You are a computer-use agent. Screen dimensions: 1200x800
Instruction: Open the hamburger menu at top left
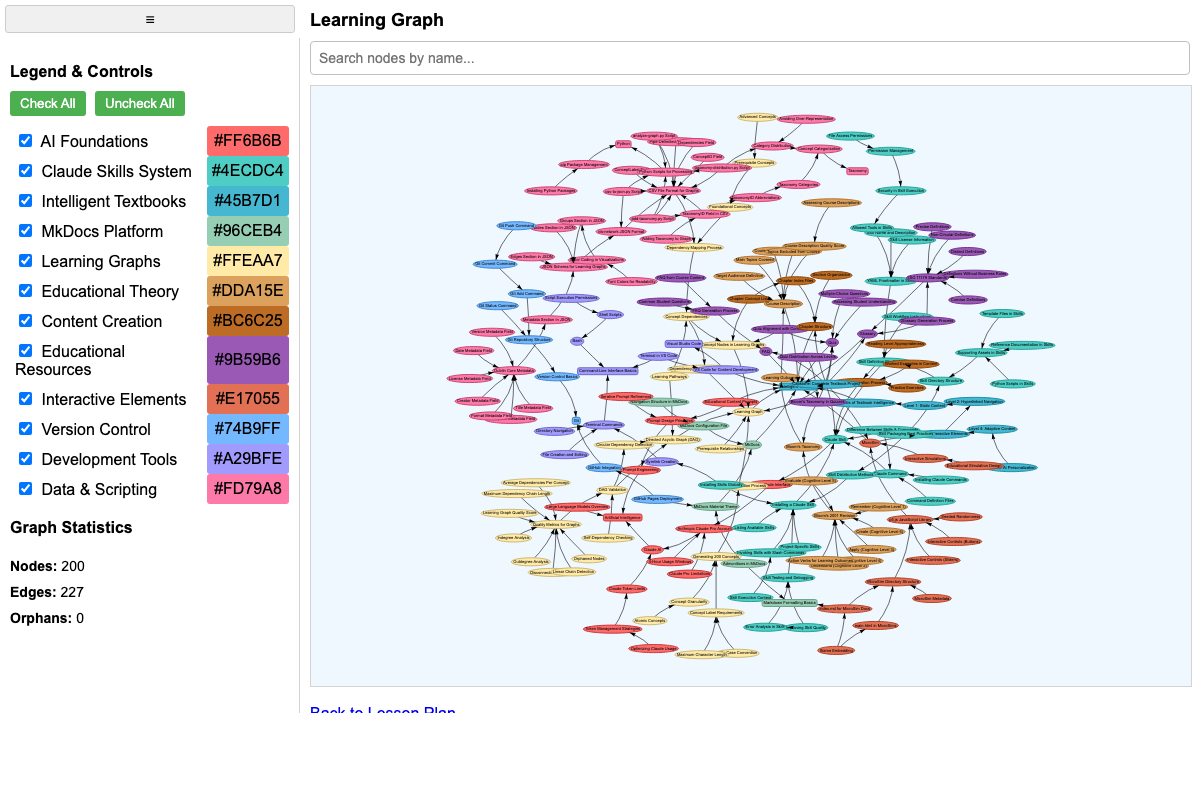click(150, 19)
